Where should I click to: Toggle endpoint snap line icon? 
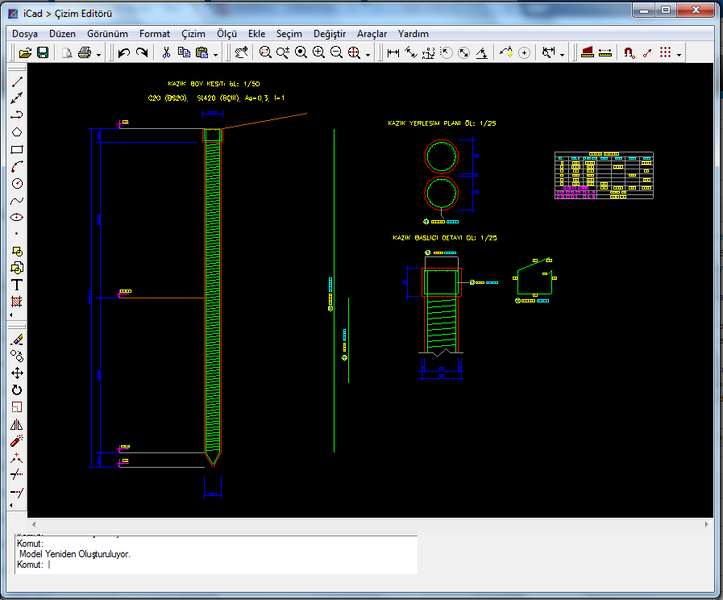pyautogui.click(x=647, y=53)
